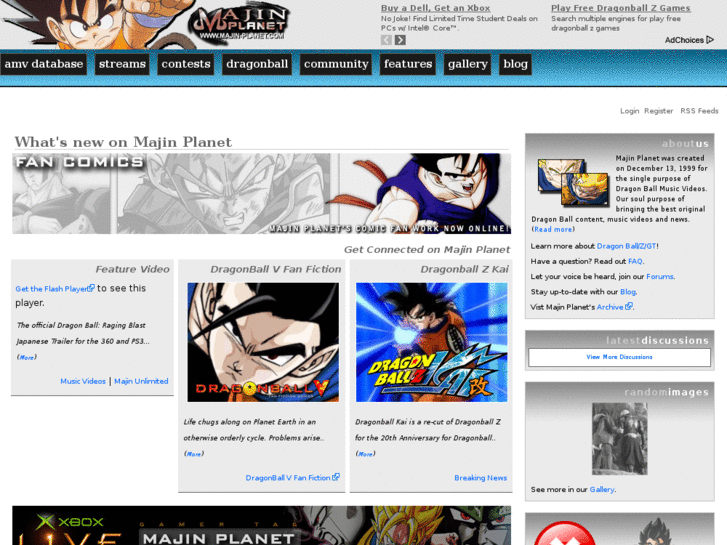Image resolution: width=727 pixels, height=545 pixels.
Task: Click the AdChoices label
Action: click(684, 40)
